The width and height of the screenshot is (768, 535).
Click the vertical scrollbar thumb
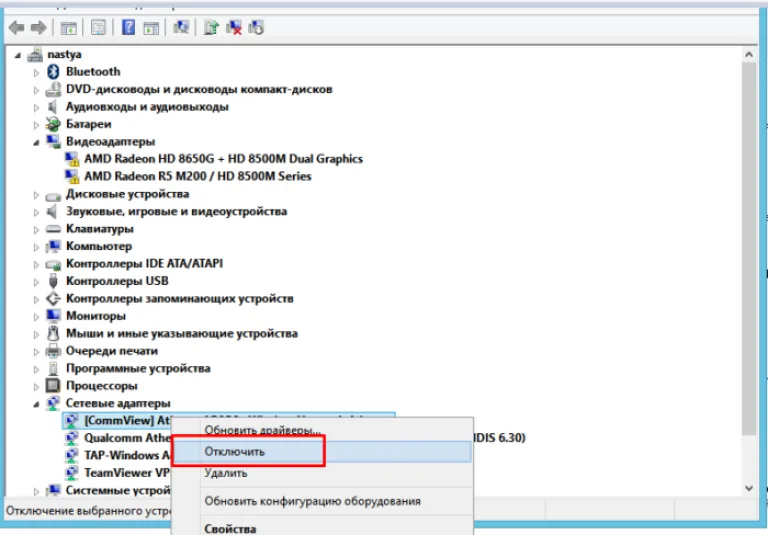[749, 249]
